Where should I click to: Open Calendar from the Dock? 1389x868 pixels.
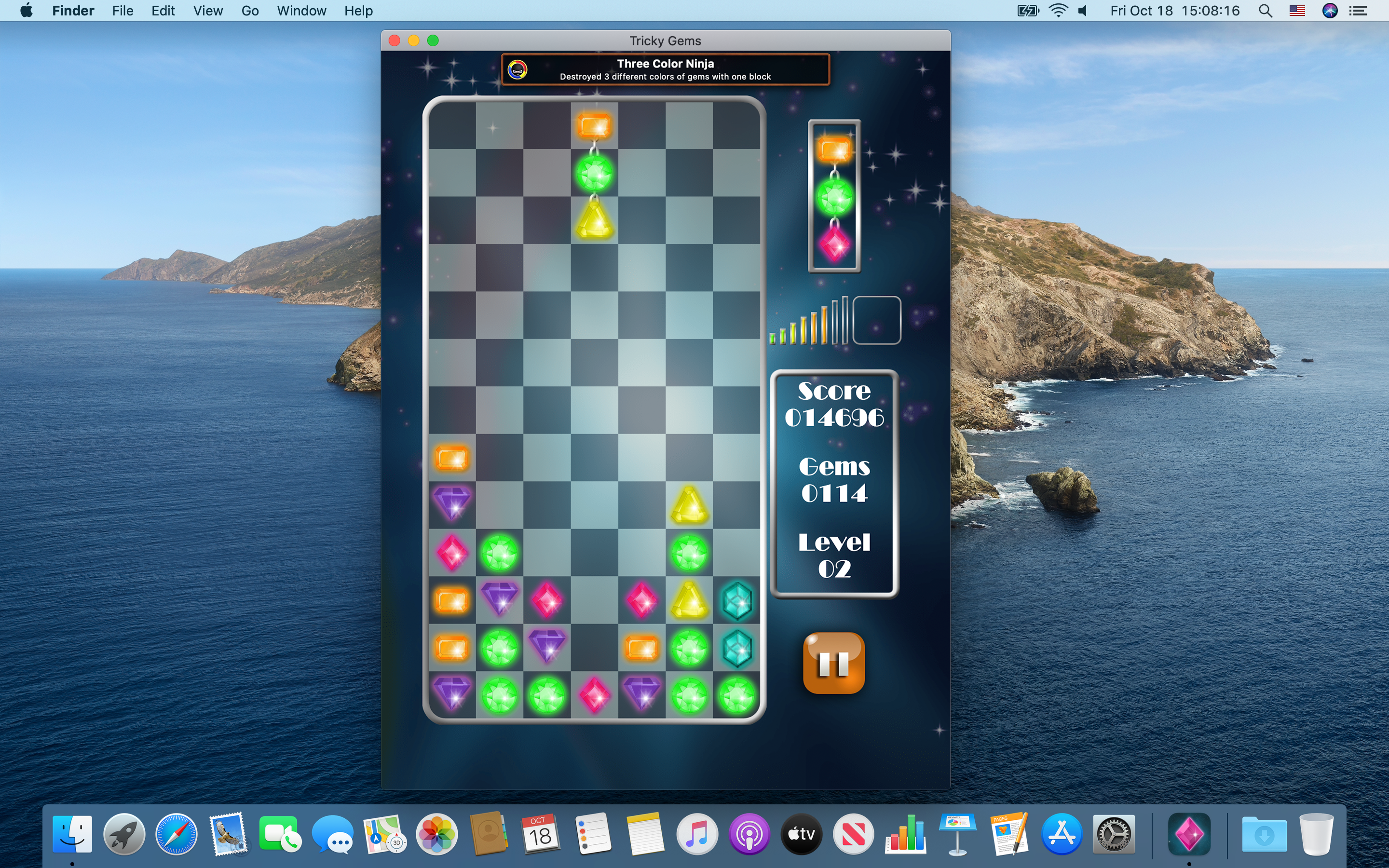541,834
